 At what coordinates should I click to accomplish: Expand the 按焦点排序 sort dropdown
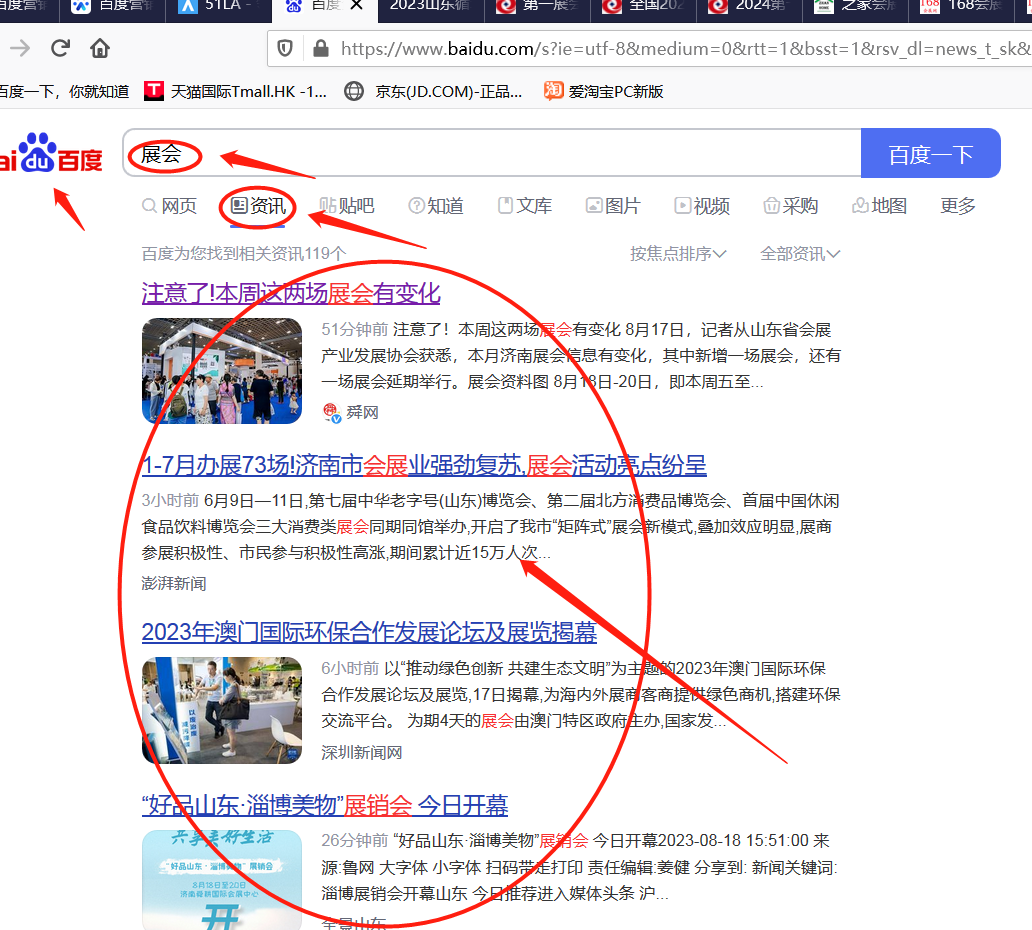point(678,254)
